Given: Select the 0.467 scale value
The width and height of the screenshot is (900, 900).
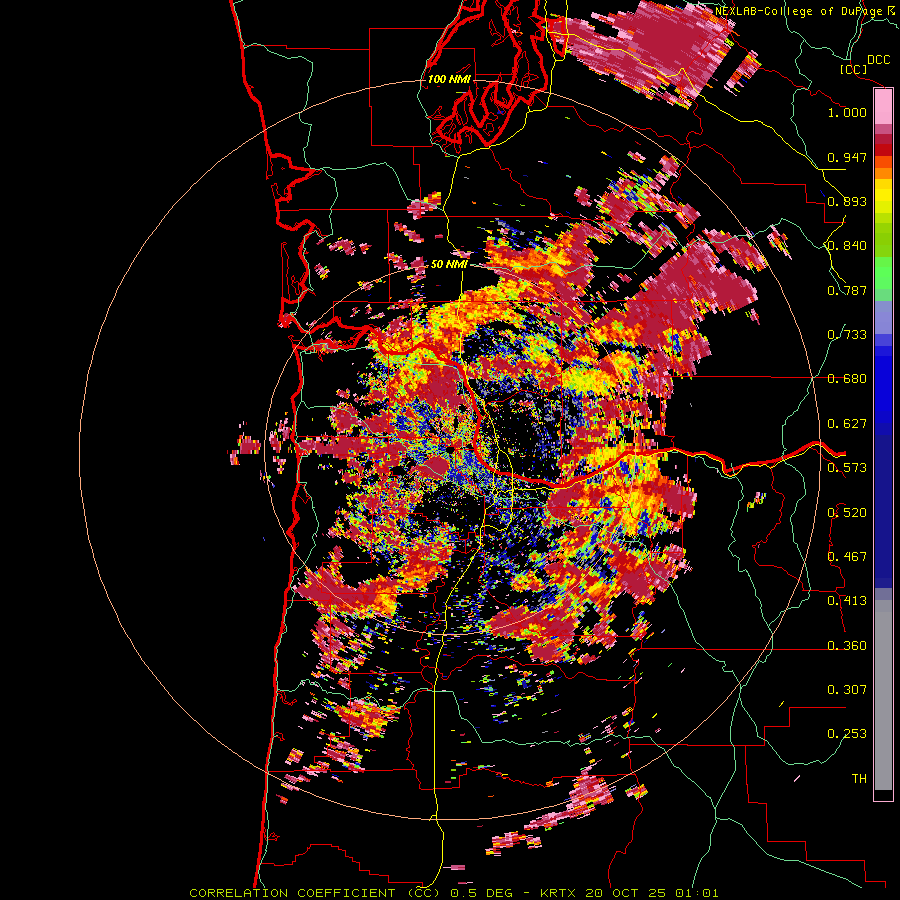Looking at the screenshot, I should [x=847, y=557].
